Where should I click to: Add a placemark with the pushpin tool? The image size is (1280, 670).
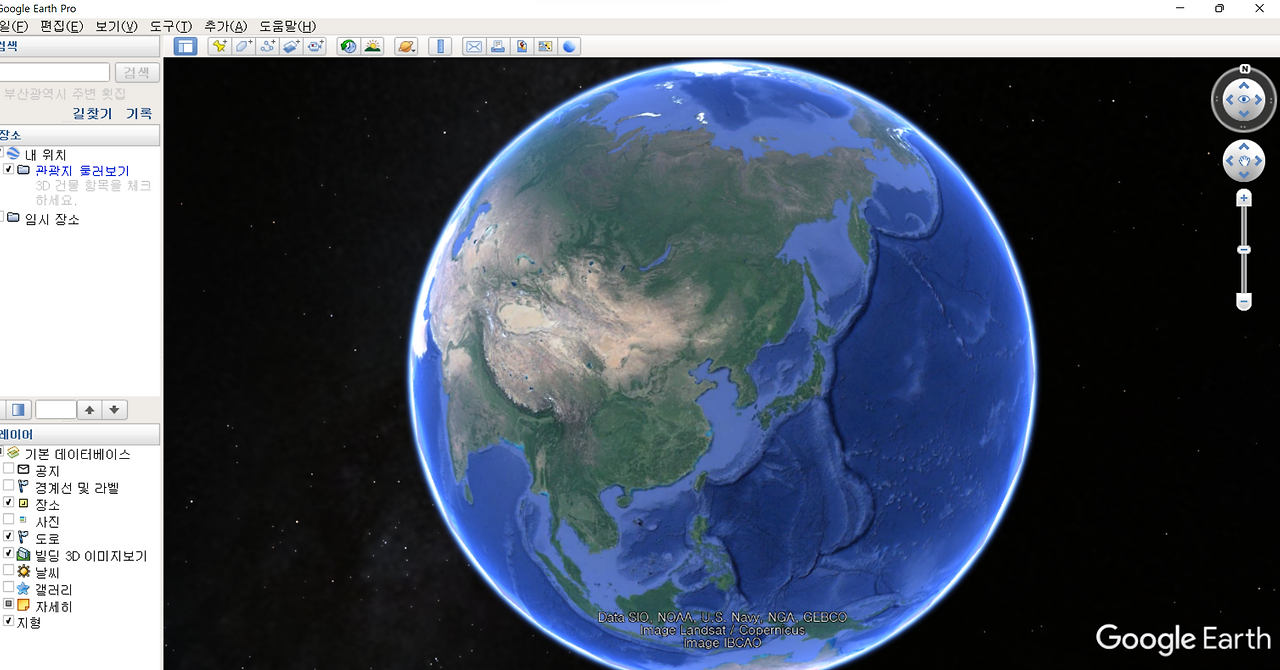220,46
